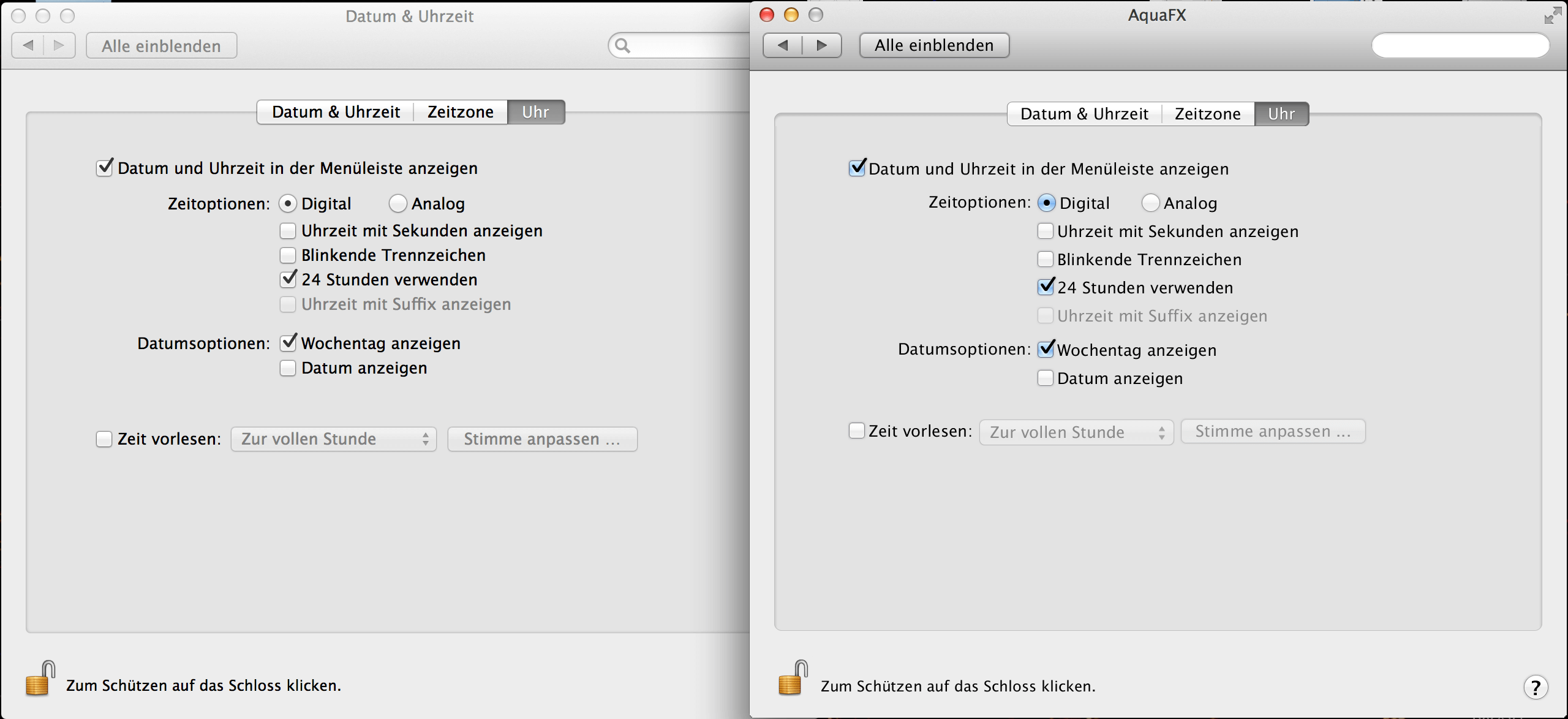This screenshot has height=719, width=1568.
Task: Open the Zur vollen Stunde popup menu
Action: (x=333, y=439)
